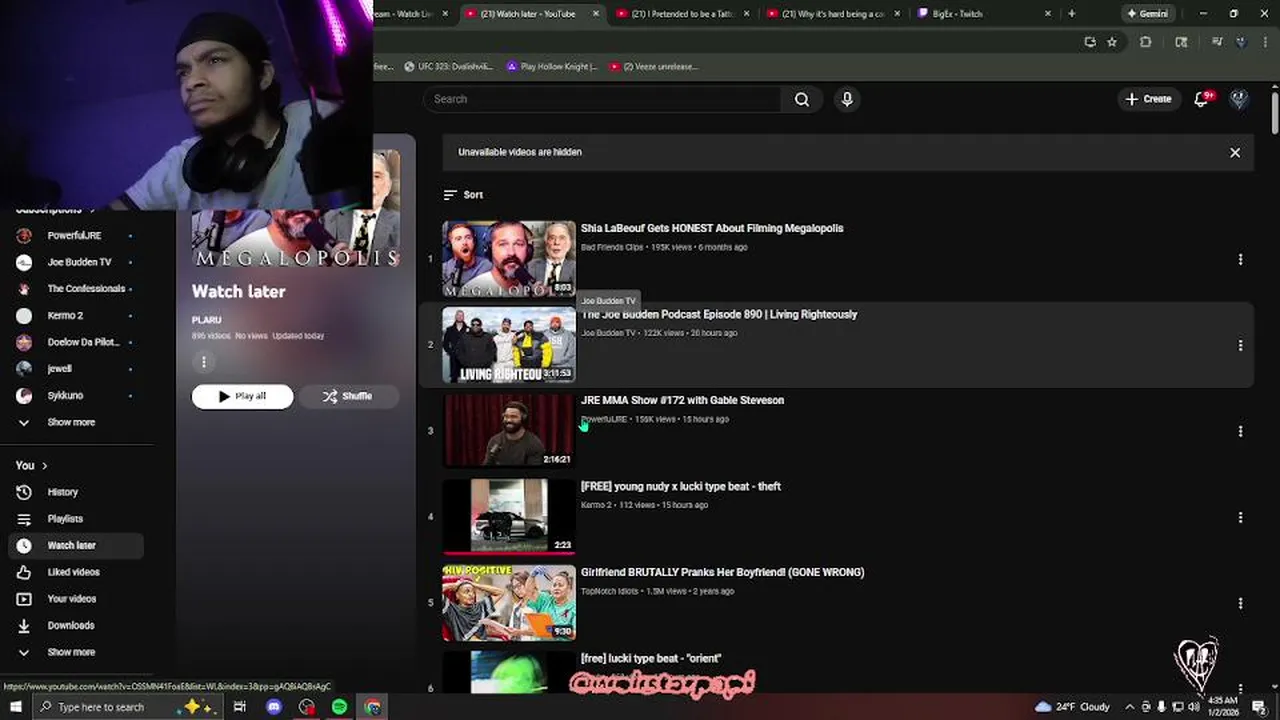Image resolution: width=1280 pixels, height=720 pixels.
Task: Open Shia LaBeouf Megalopolis video thumbnail
Action: click(x=509, y=259)
